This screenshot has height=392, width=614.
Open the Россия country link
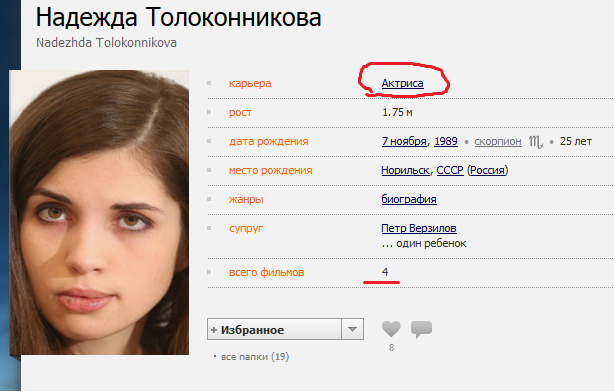[488, 170]
